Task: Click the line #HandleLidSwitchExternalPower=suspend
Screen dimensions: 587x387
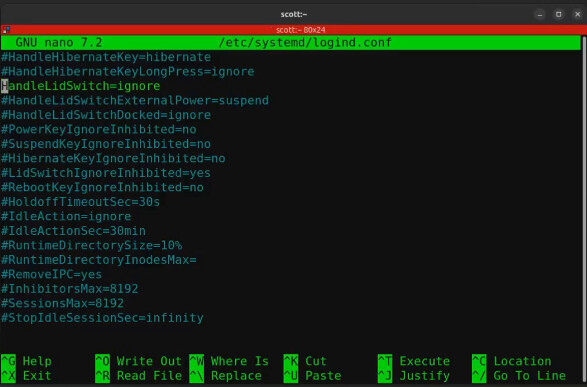Action: [135, 101]
